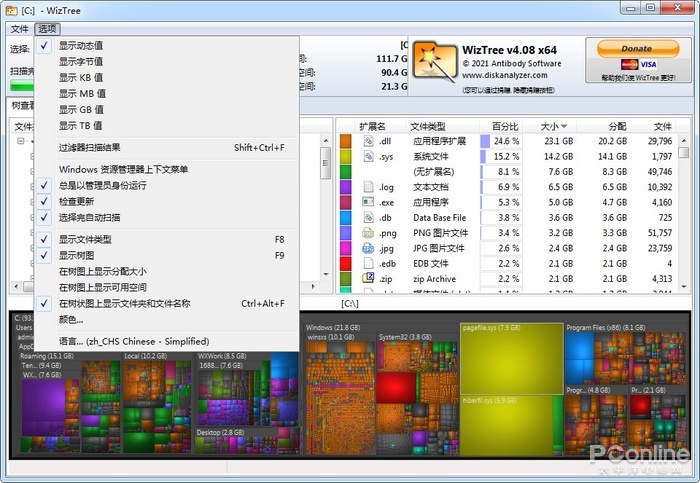Select 显示 GB 值 menu item

pos(80,109)
